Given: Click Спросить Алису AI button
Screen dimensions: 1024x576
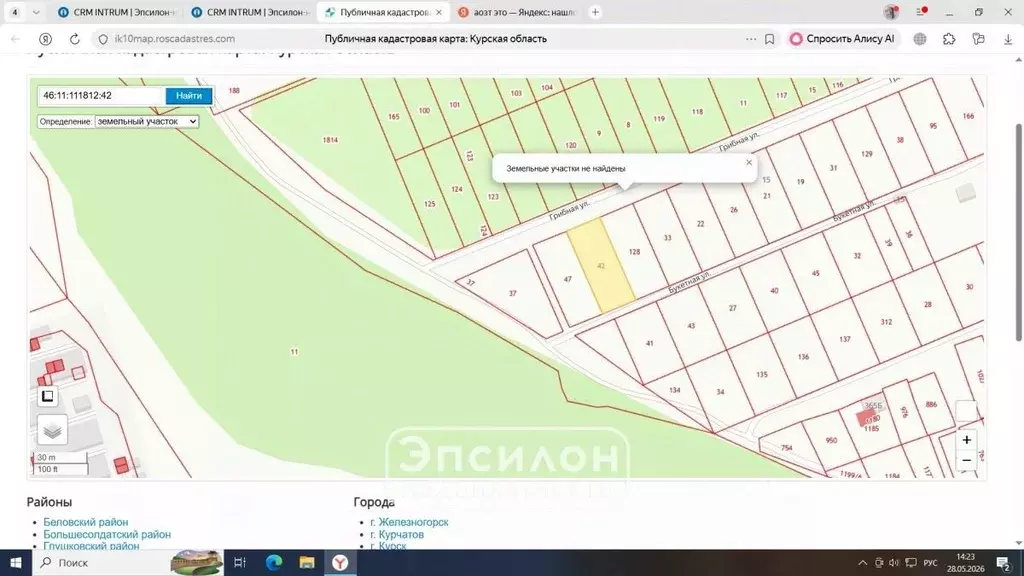Looking at the screenshot, I should 842,39.
